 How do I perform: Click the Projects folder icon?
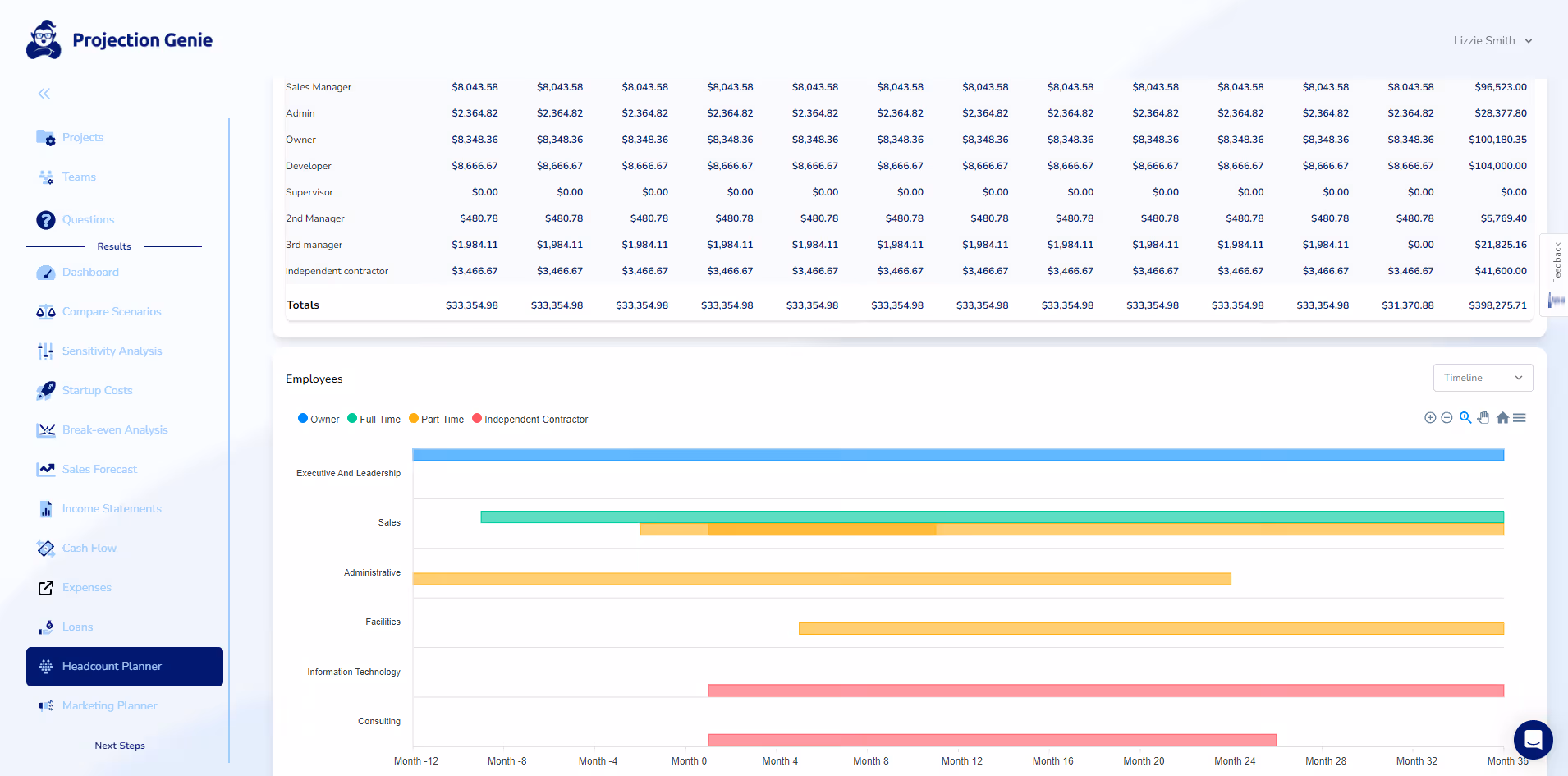pos(46,137)
